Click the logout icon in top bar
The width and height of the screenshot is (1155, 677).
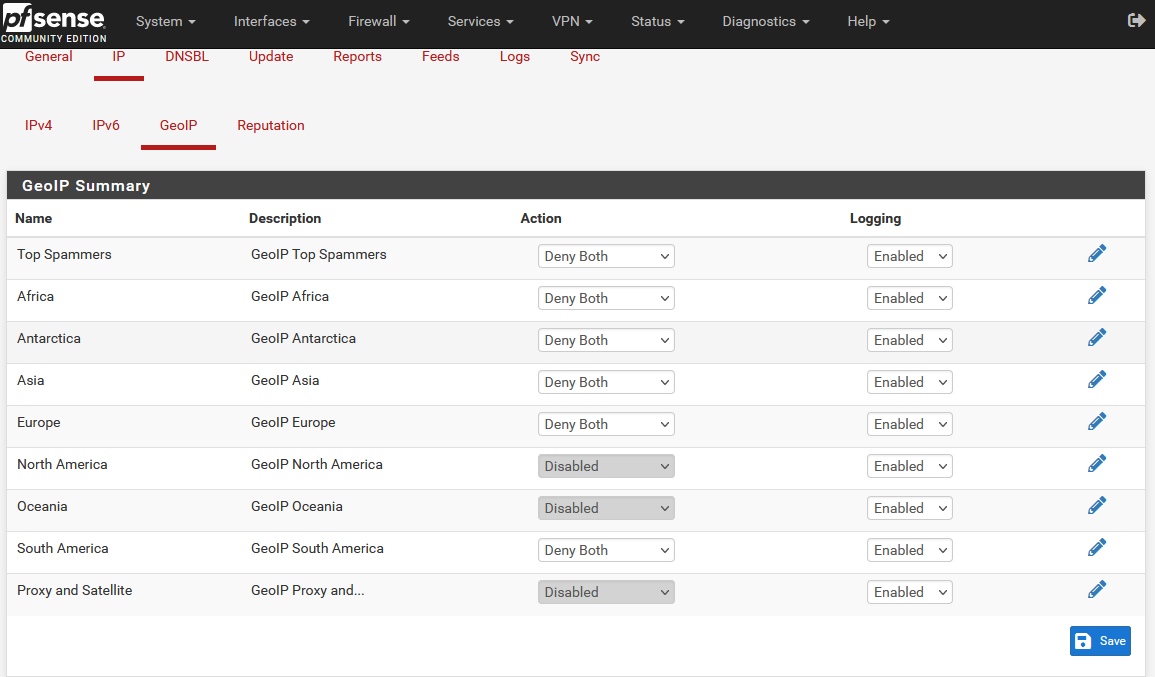[1136, 21]
